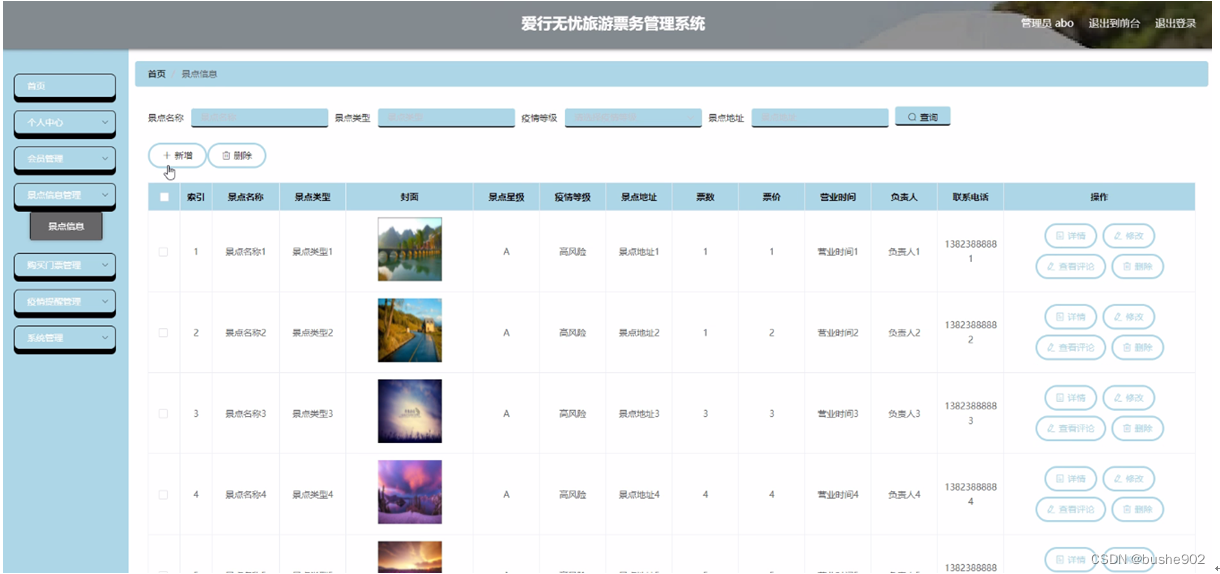Open cover image of 景点名称4
Viewport: 1220px width, 574px height.
(409, 492)
